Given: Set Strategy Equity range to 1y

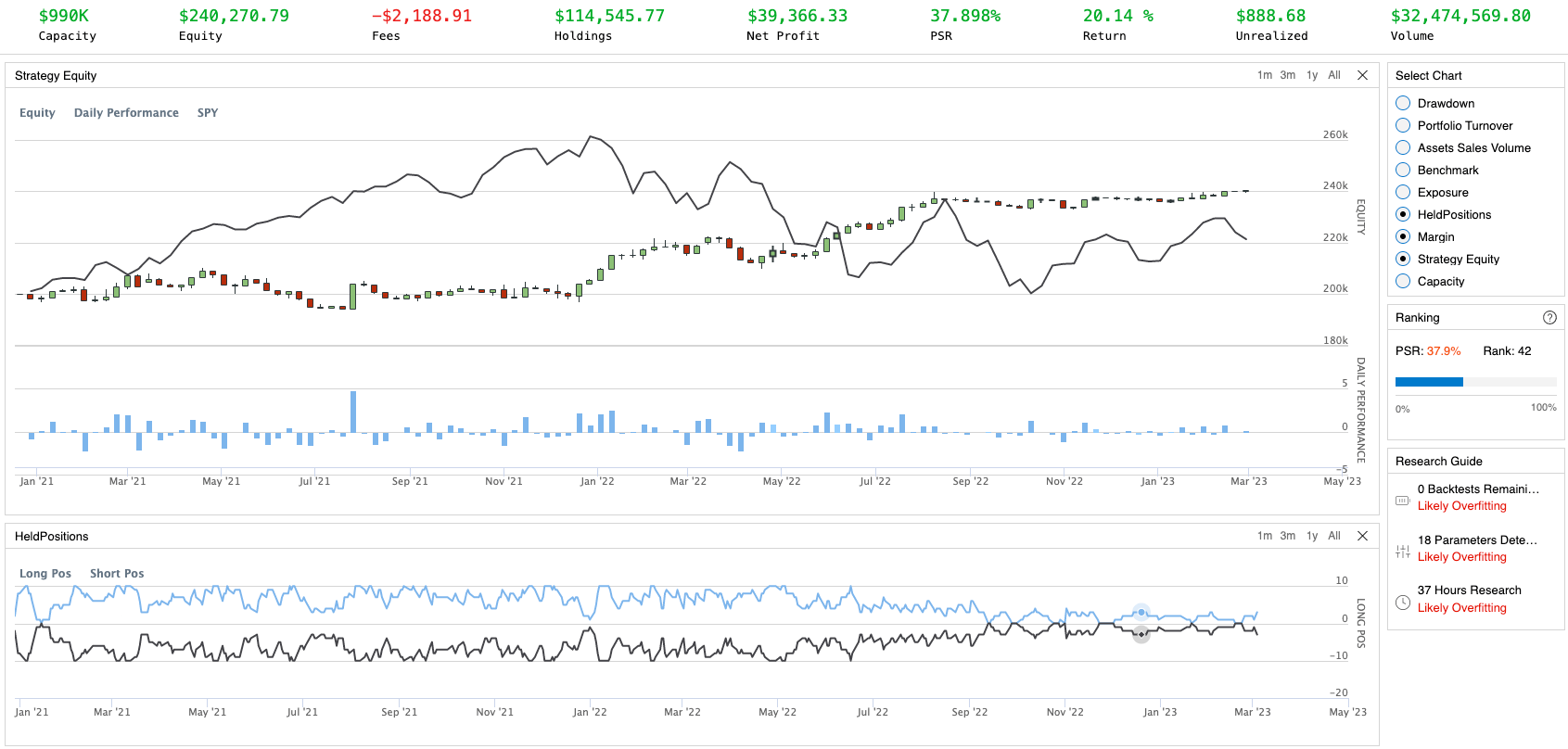Looking at the screenshot, I should 1312,75.
